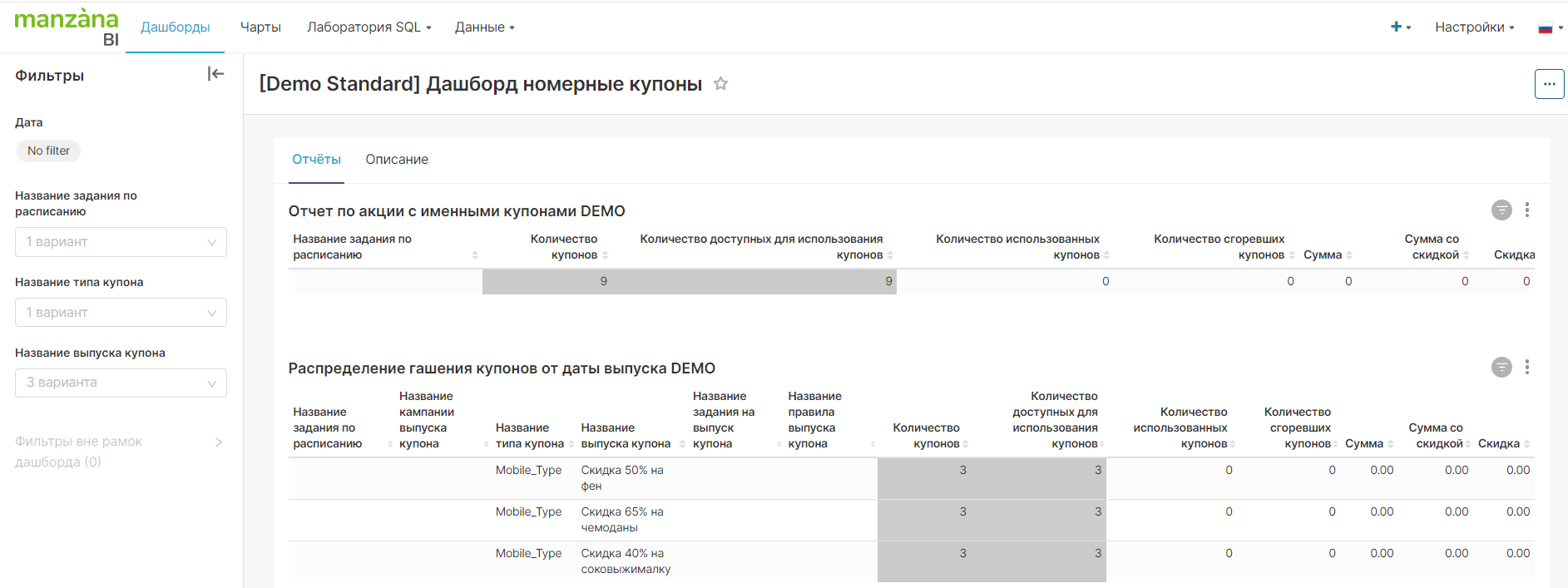
Task: Open Лаборатория SQL menu
Action: [369, 27]
